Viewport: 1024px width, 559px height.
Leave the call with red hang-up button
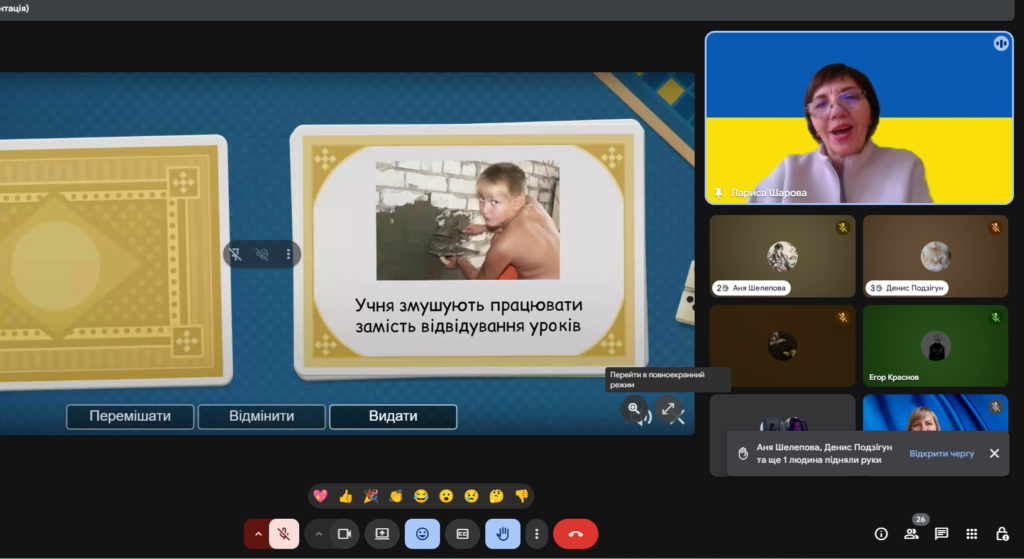point(575,534)
